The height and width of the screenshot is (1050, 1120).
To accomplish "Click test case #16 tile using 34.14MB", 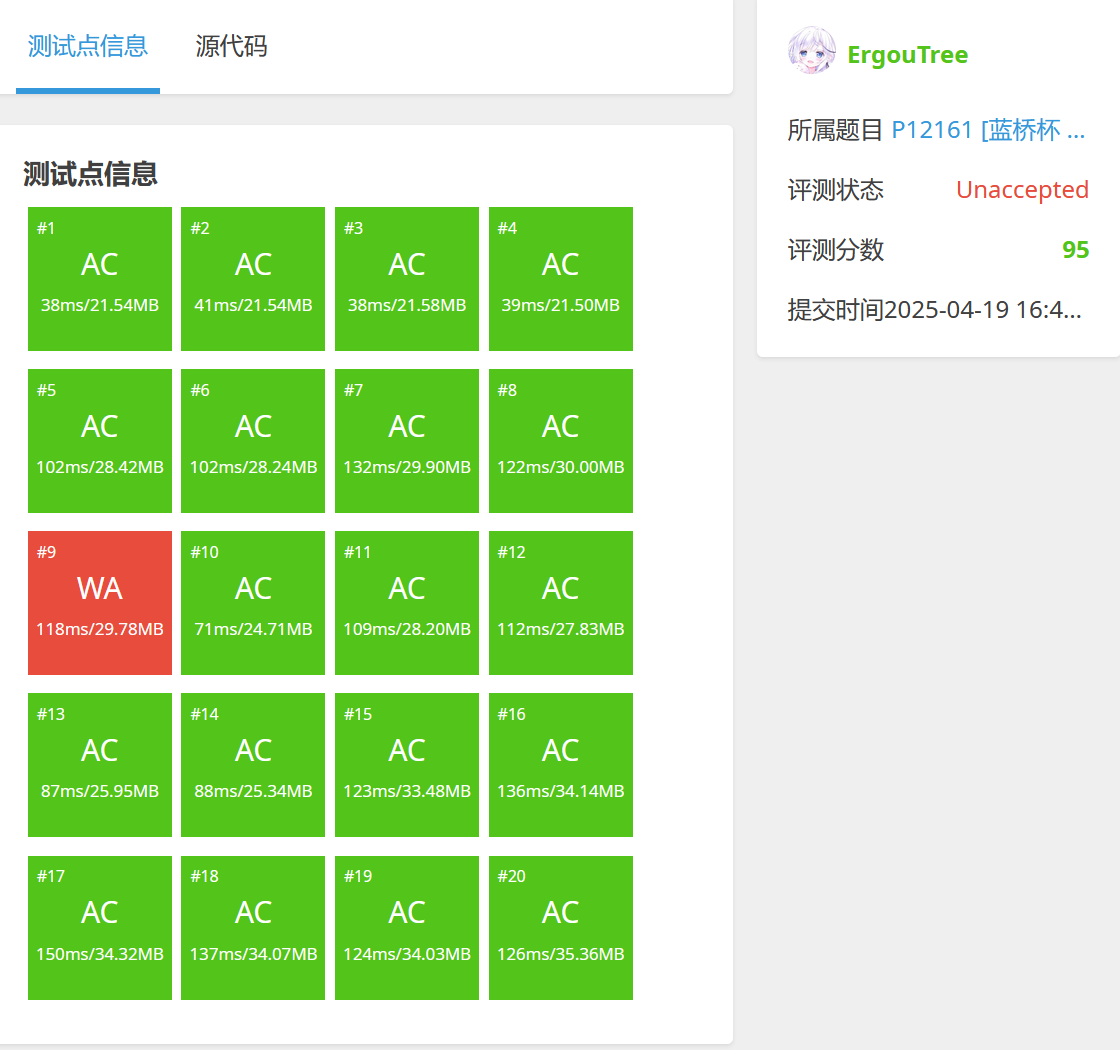I will (x=560, y=765).
